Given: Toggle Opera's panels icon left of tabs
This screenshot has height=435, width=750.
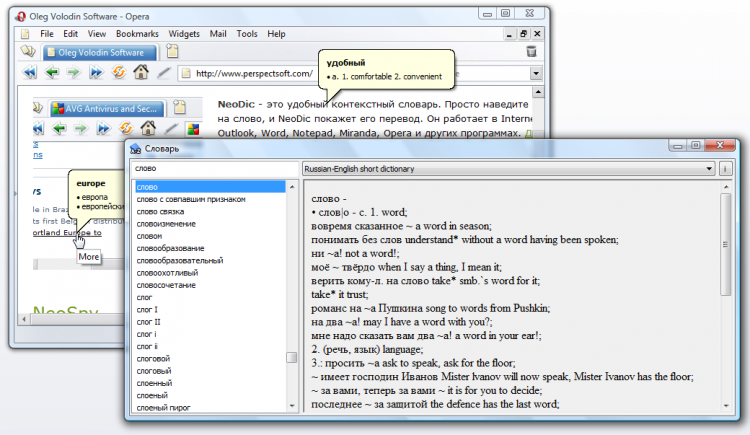Looking at the screenshot, I should click(28, 51).
